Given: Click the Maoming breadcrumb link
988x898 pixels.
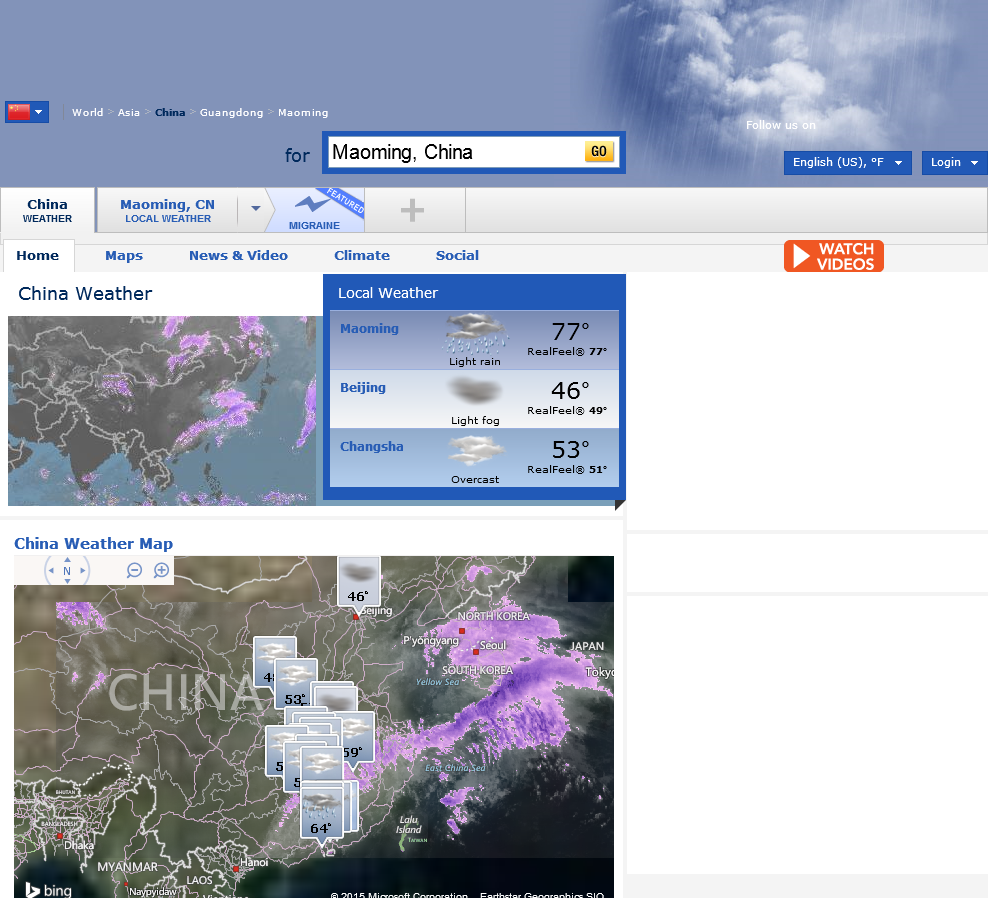Looking at the screenshot, I should click(x=303, y=112).
